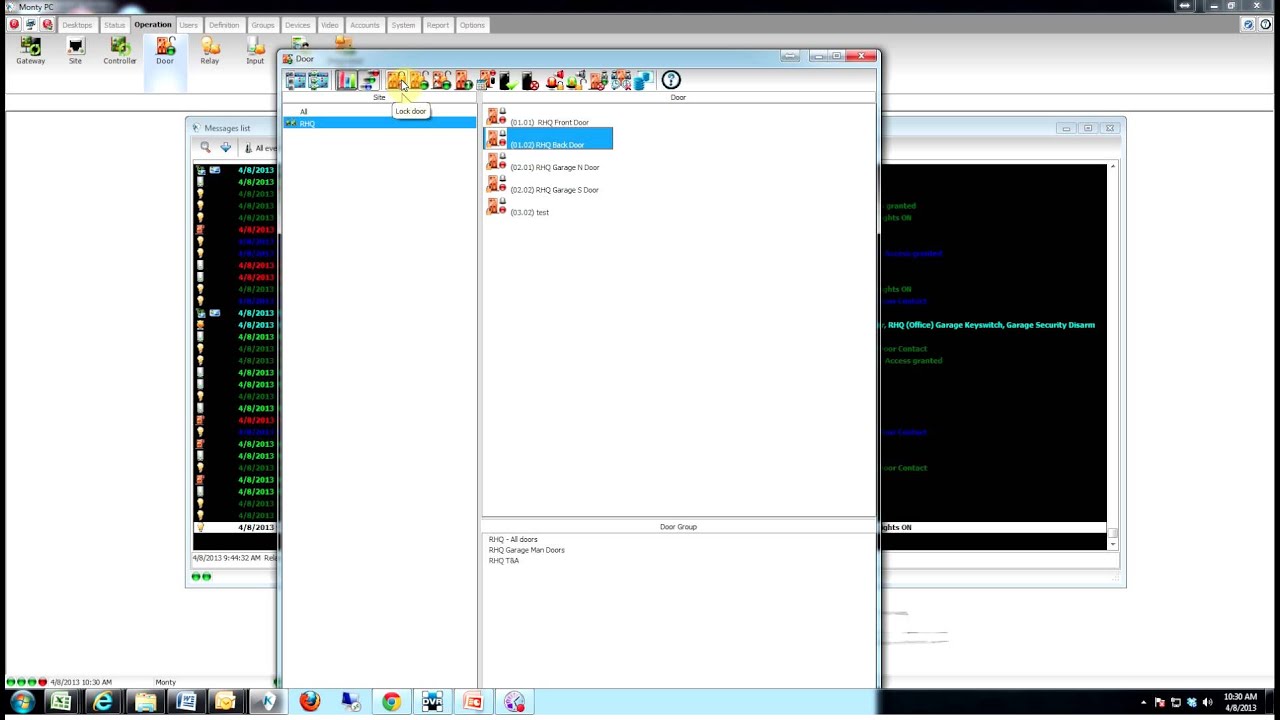
Task: Click the door icon with green timer badge
Action: pyautogui.click(x=463, y=80)
